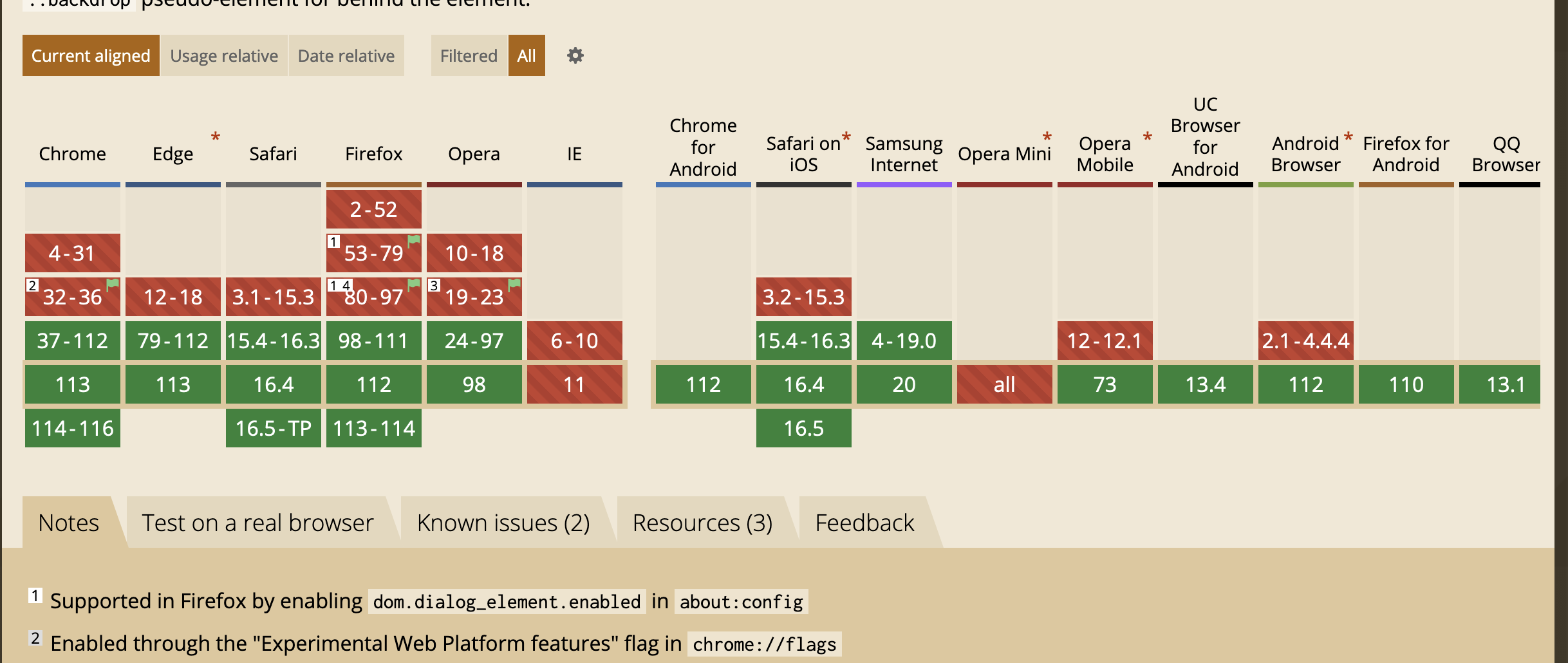Click the UC Browser for Android header

1205,136
